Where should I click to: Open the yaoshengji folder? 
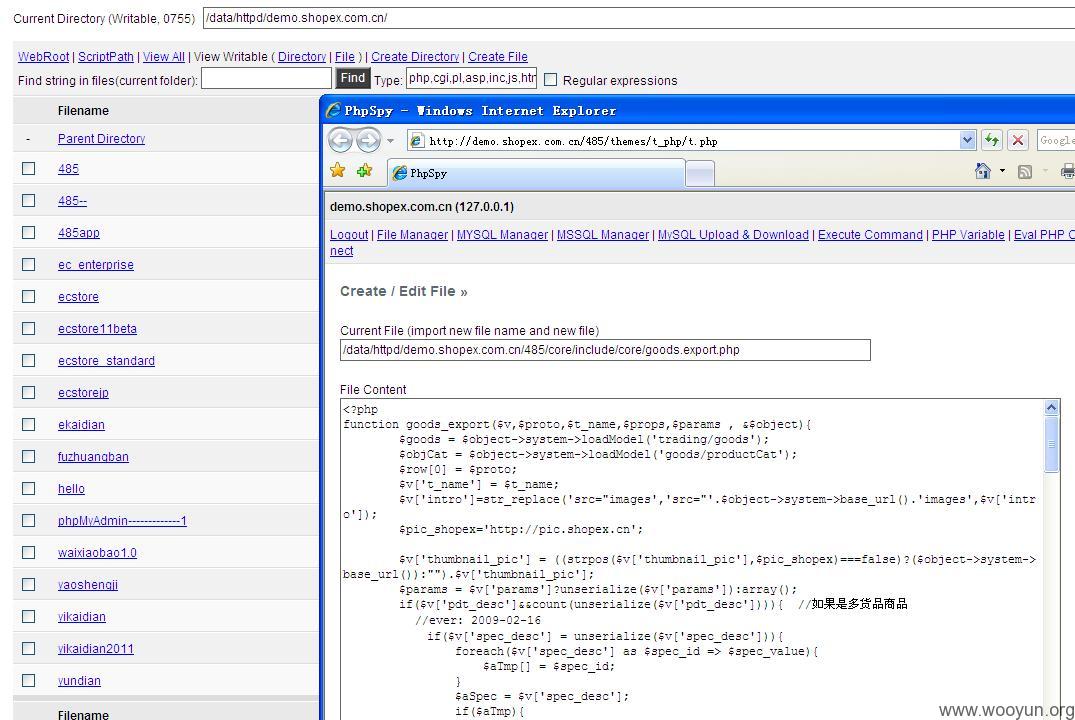88,584
